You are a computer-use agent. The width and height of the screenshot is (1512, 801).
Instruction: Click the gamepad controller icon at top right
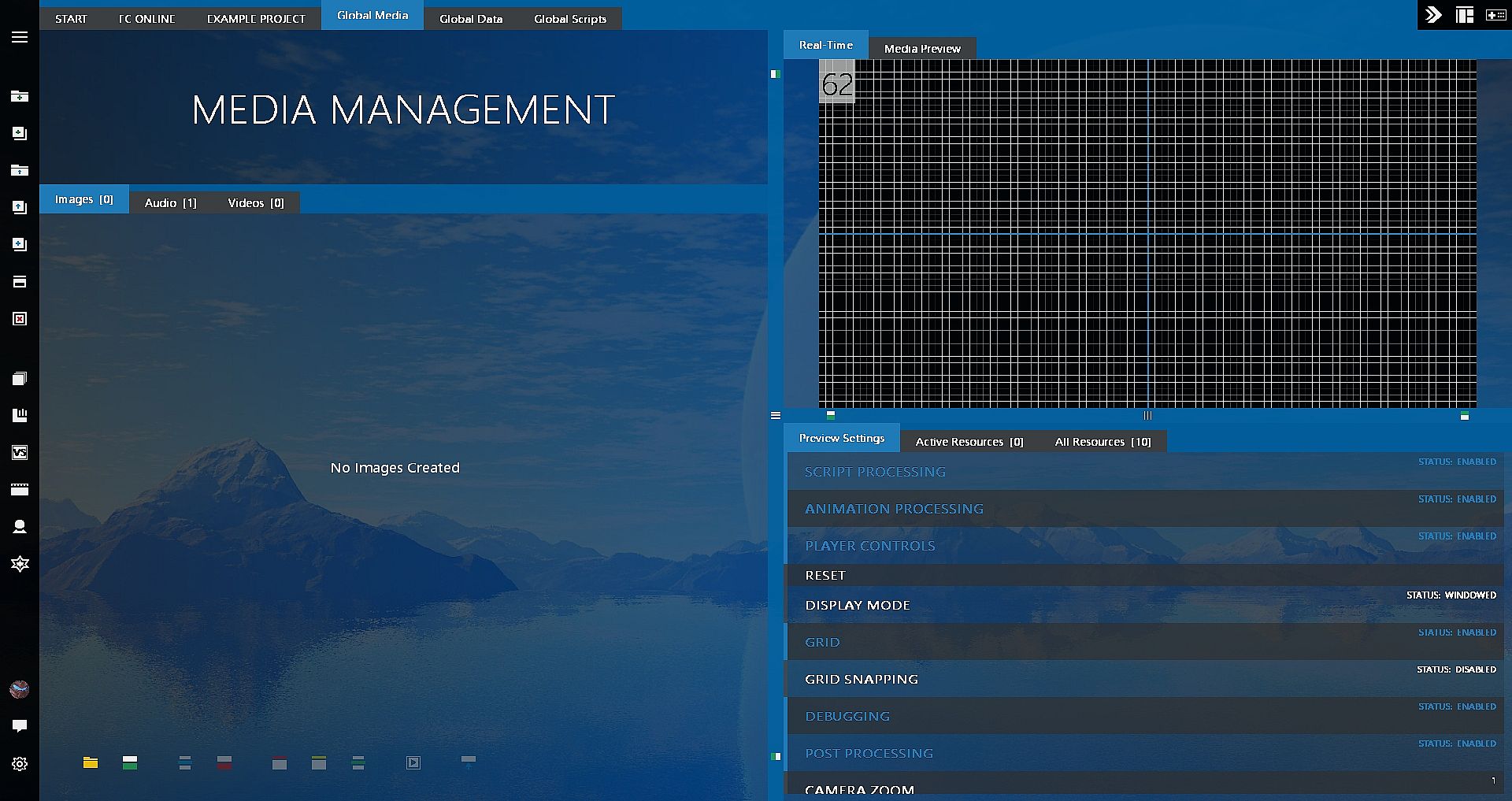(1495, 15)
